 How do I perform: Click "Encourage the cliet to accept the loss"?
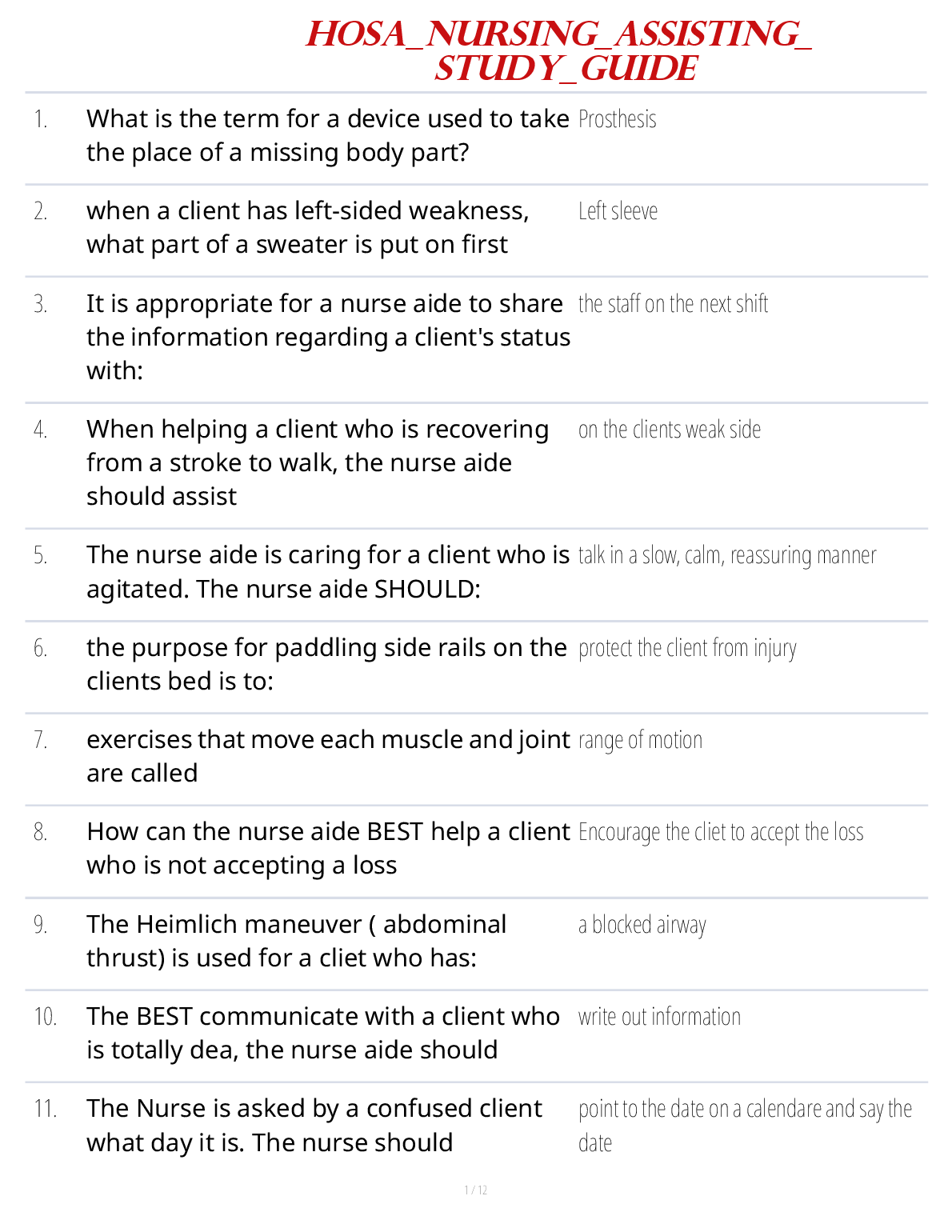(720, 833)
